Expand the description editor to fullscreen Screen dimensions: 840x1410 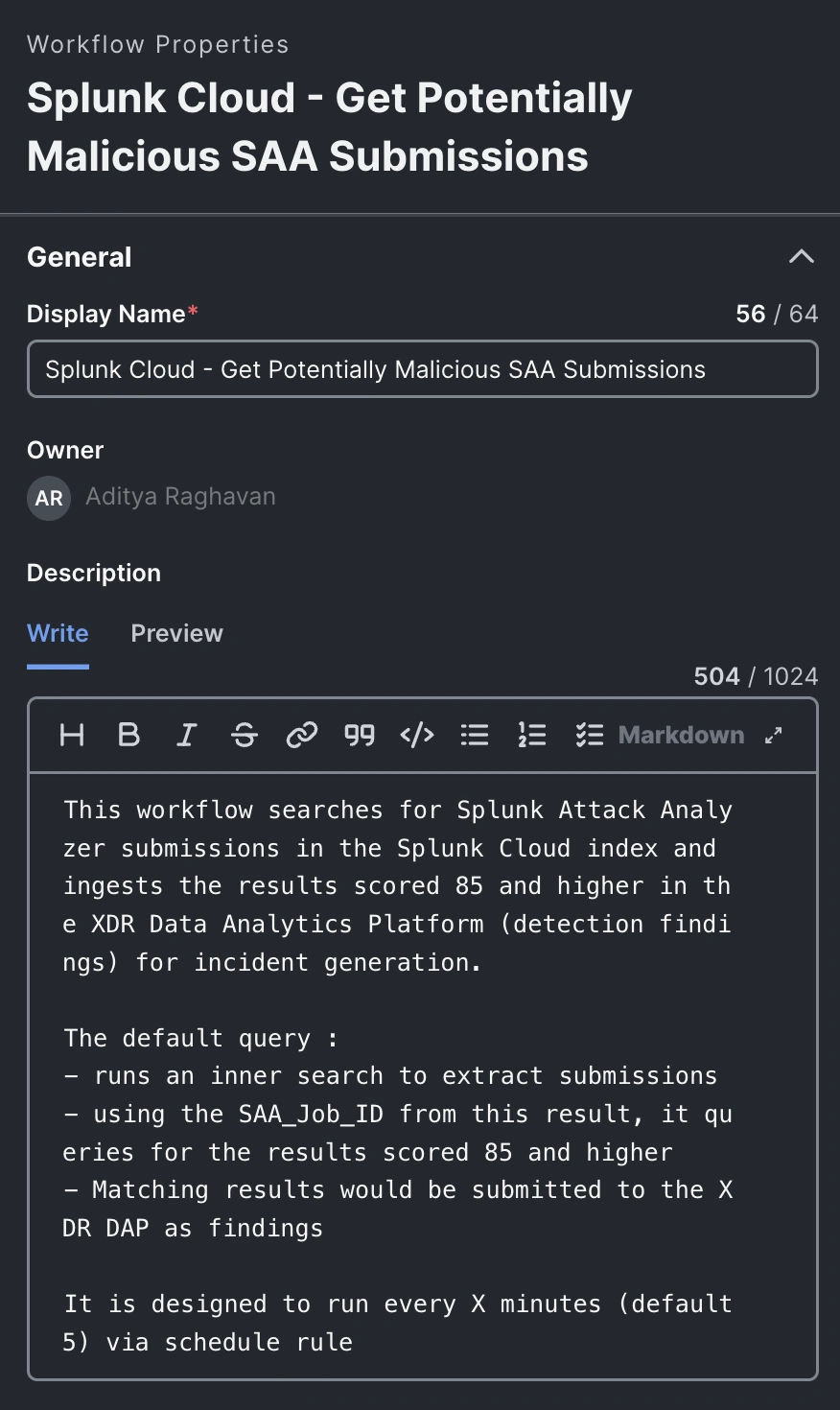tap(774, 736)
